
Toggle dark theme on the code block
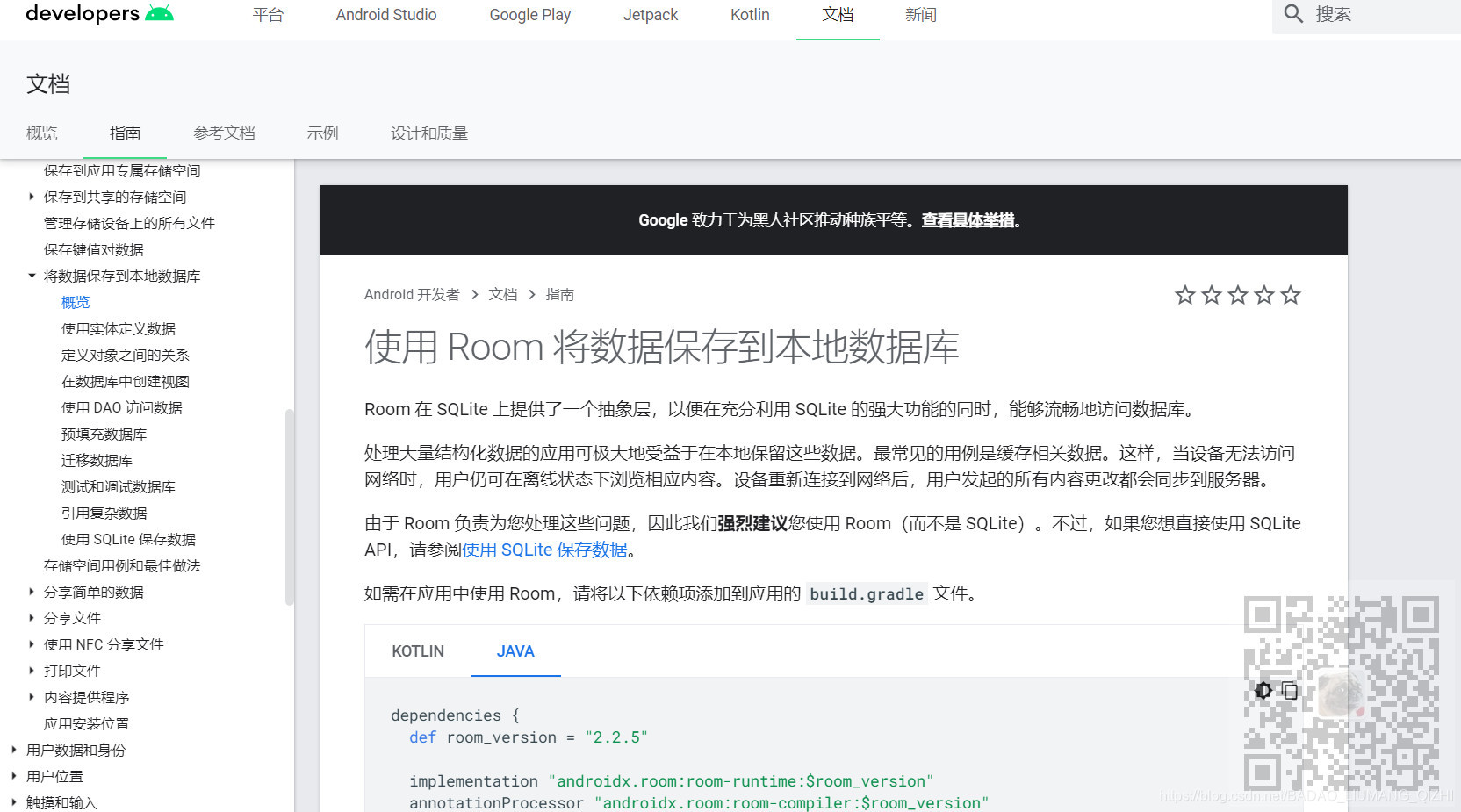coord(1263,691)
